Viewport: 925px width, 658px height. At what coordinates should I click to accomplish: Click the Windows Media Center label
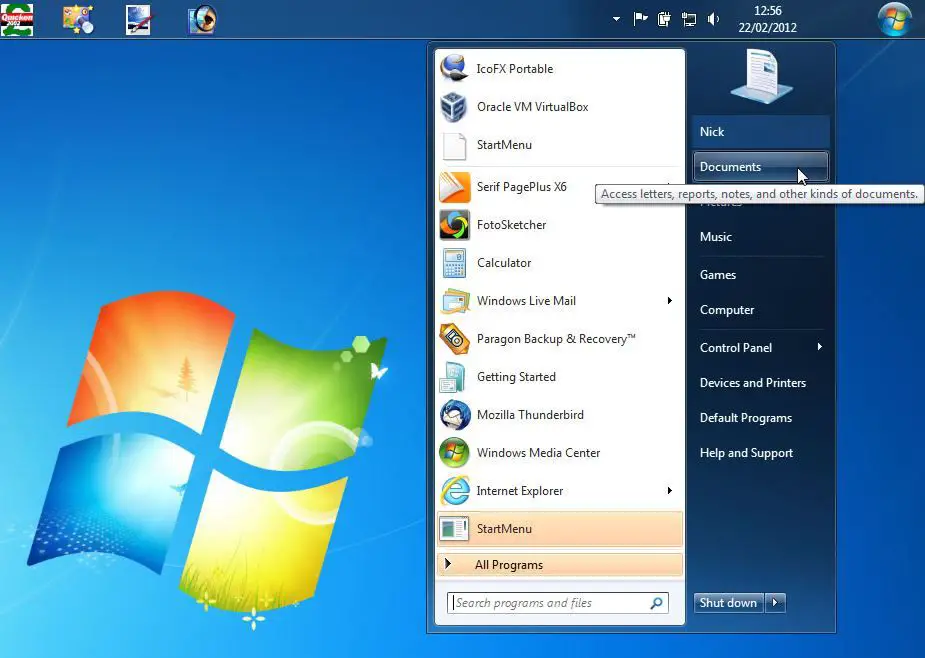pos(539,453)
